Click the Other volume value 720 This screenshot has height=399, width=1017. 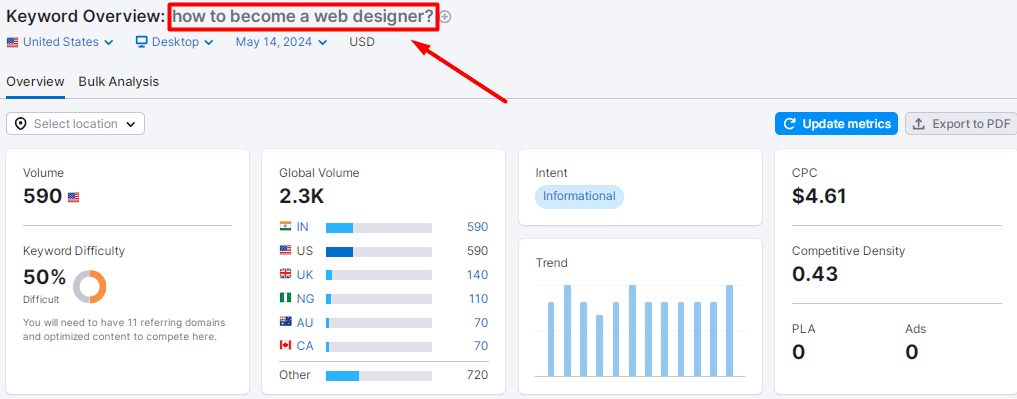pos(477,375)
